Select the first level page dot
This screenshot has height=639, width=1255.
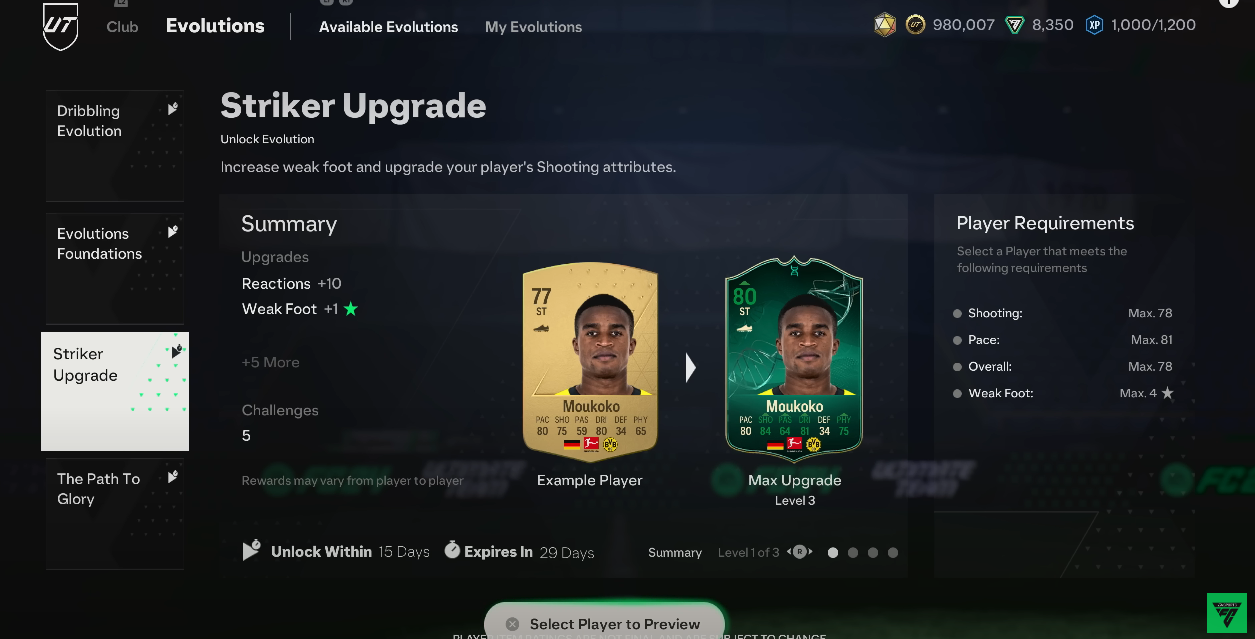pyautogui.click(x=833, y=552)
